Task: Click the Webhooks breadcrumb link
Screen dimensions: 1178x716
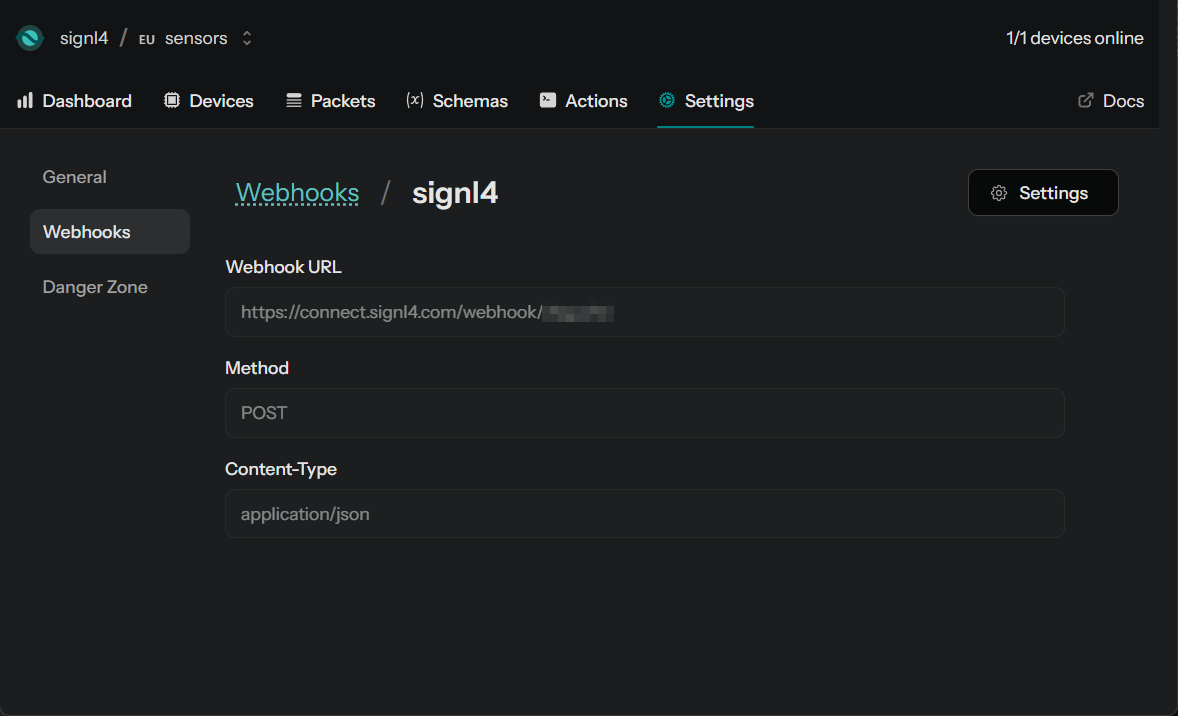Action: click(x=297, y=192)
